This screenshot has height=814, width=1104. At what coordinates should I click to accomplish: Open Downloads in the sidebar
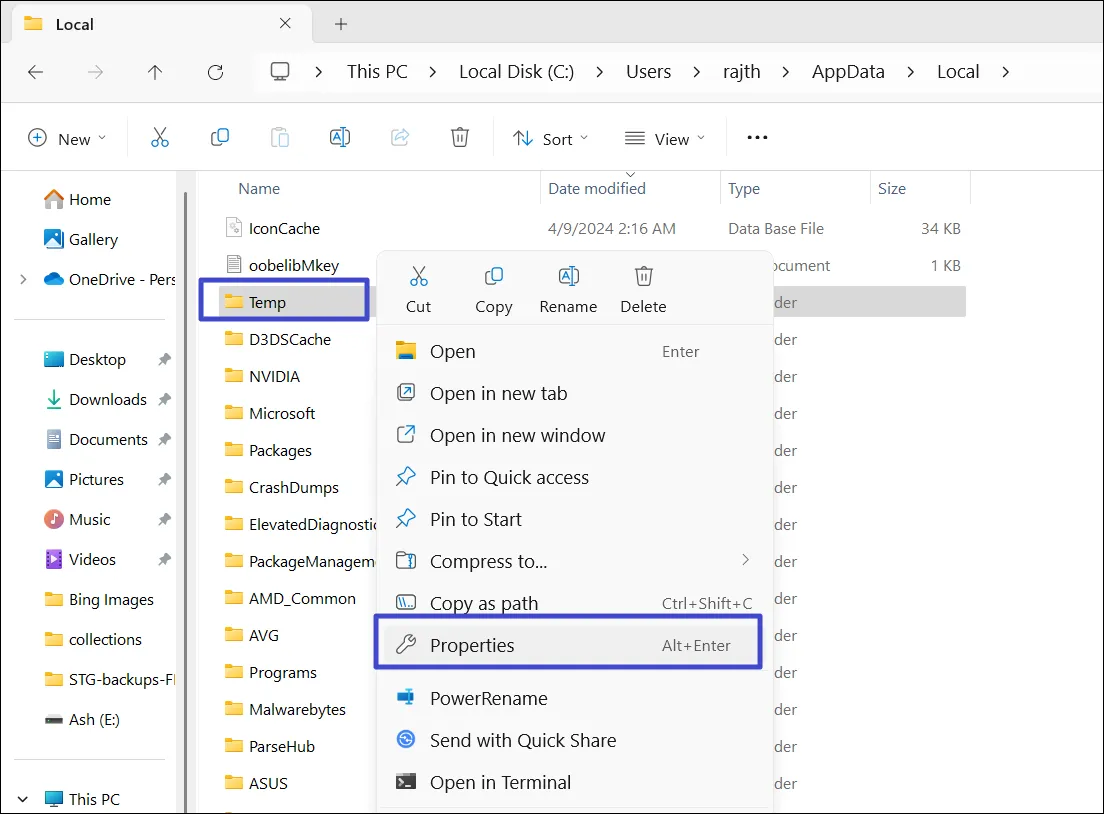point(107,399)
